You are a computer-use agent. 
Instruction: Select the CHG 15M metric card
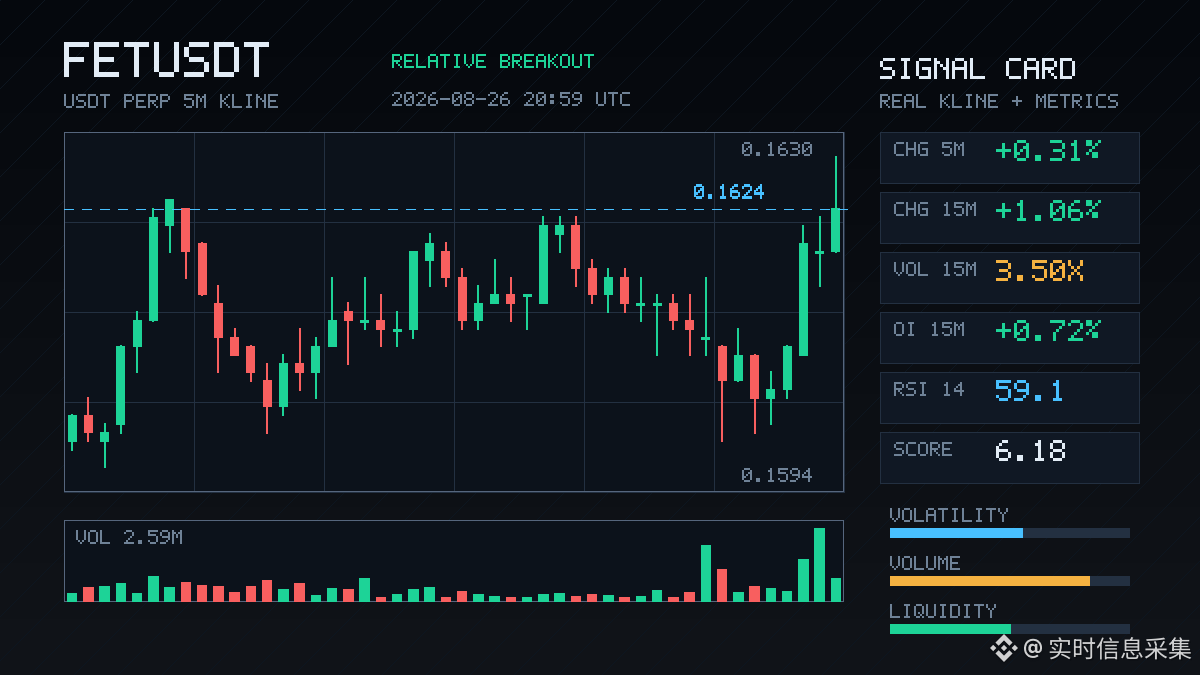[1009, 218]
